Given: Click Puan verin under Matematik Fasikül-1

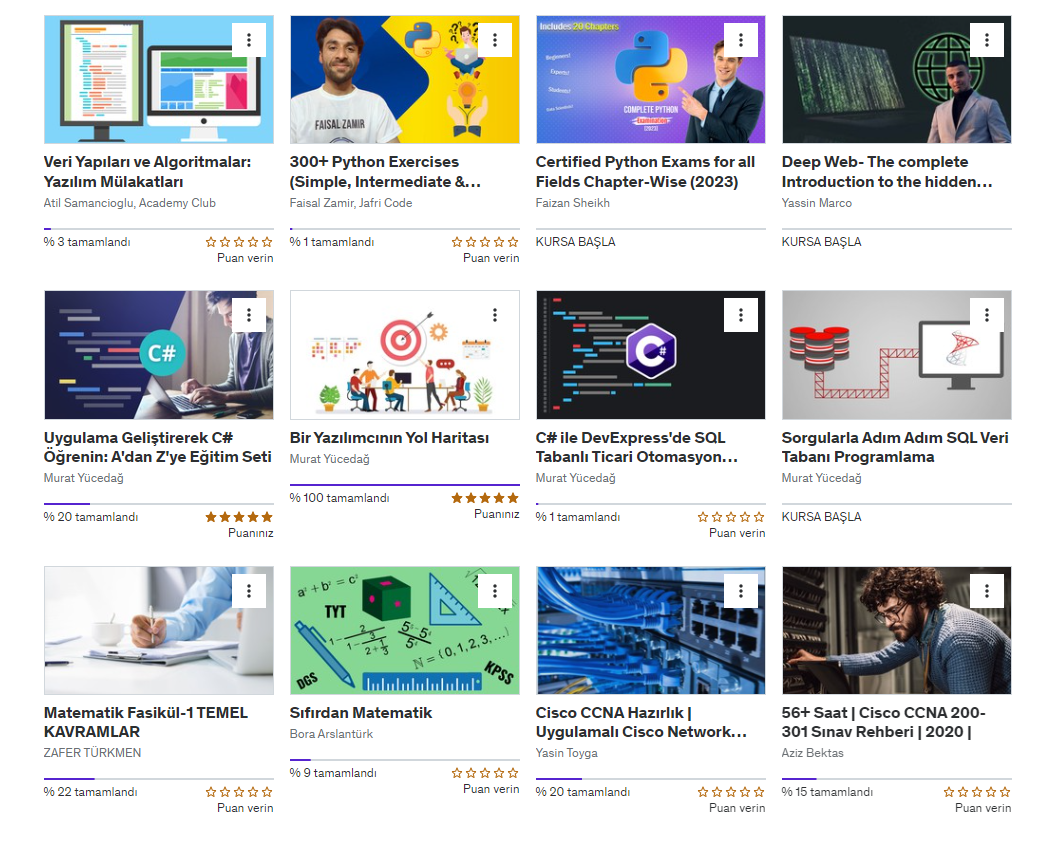Looking at the screenshot, I should (x=245, y=808).
